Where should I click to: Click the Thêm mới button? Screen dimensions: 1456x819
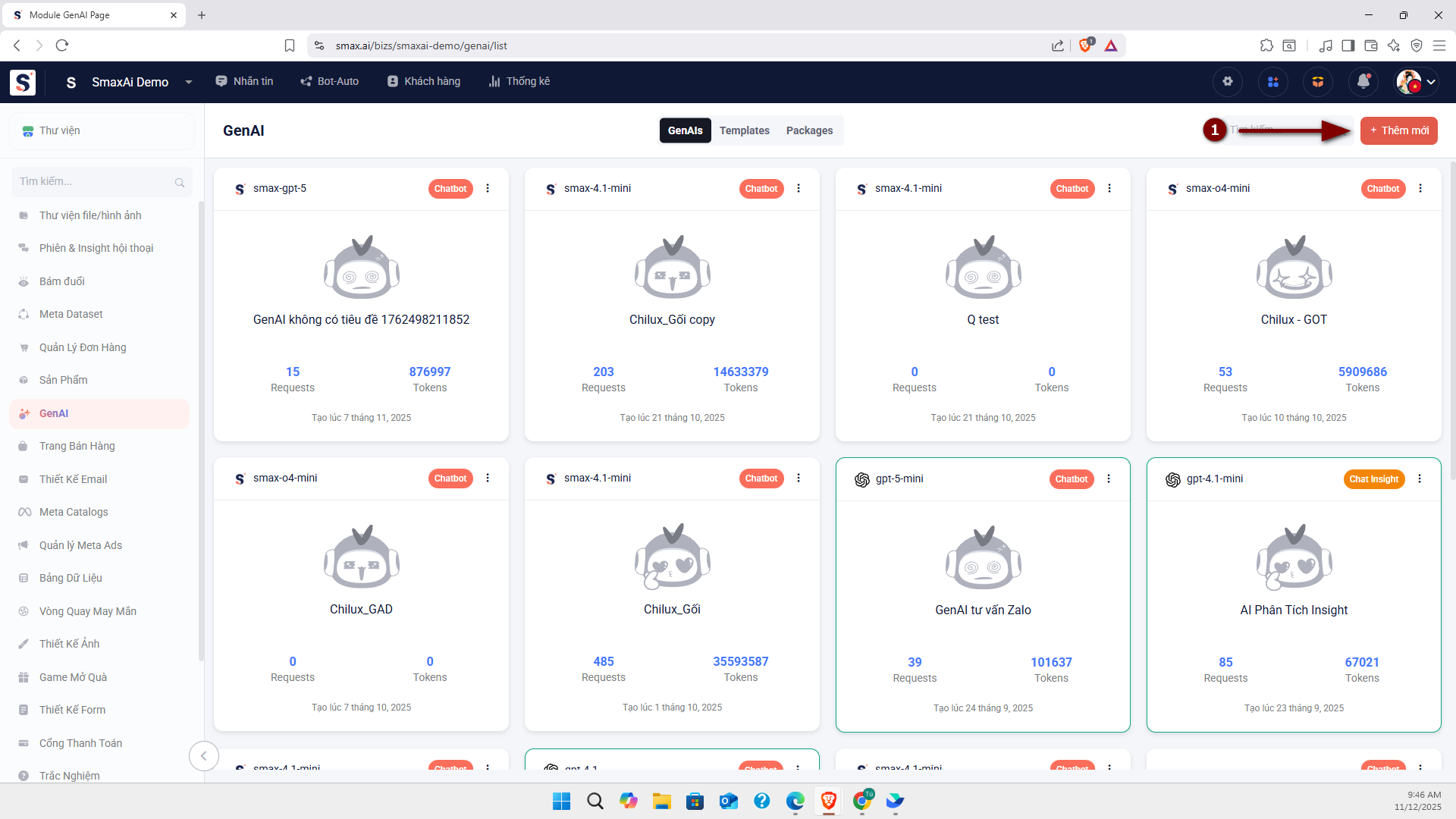1398,130
